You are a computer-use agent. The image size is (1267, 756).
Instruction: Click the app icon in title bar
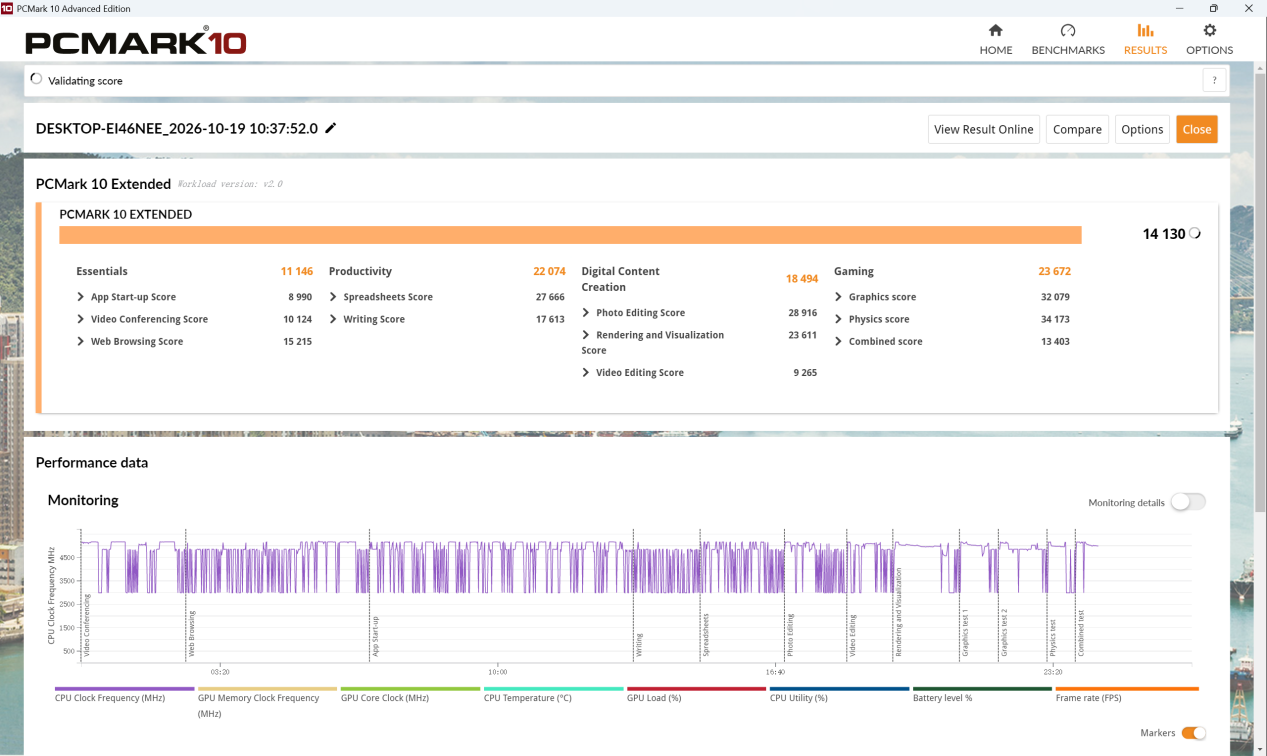click(x=7, y=8)
